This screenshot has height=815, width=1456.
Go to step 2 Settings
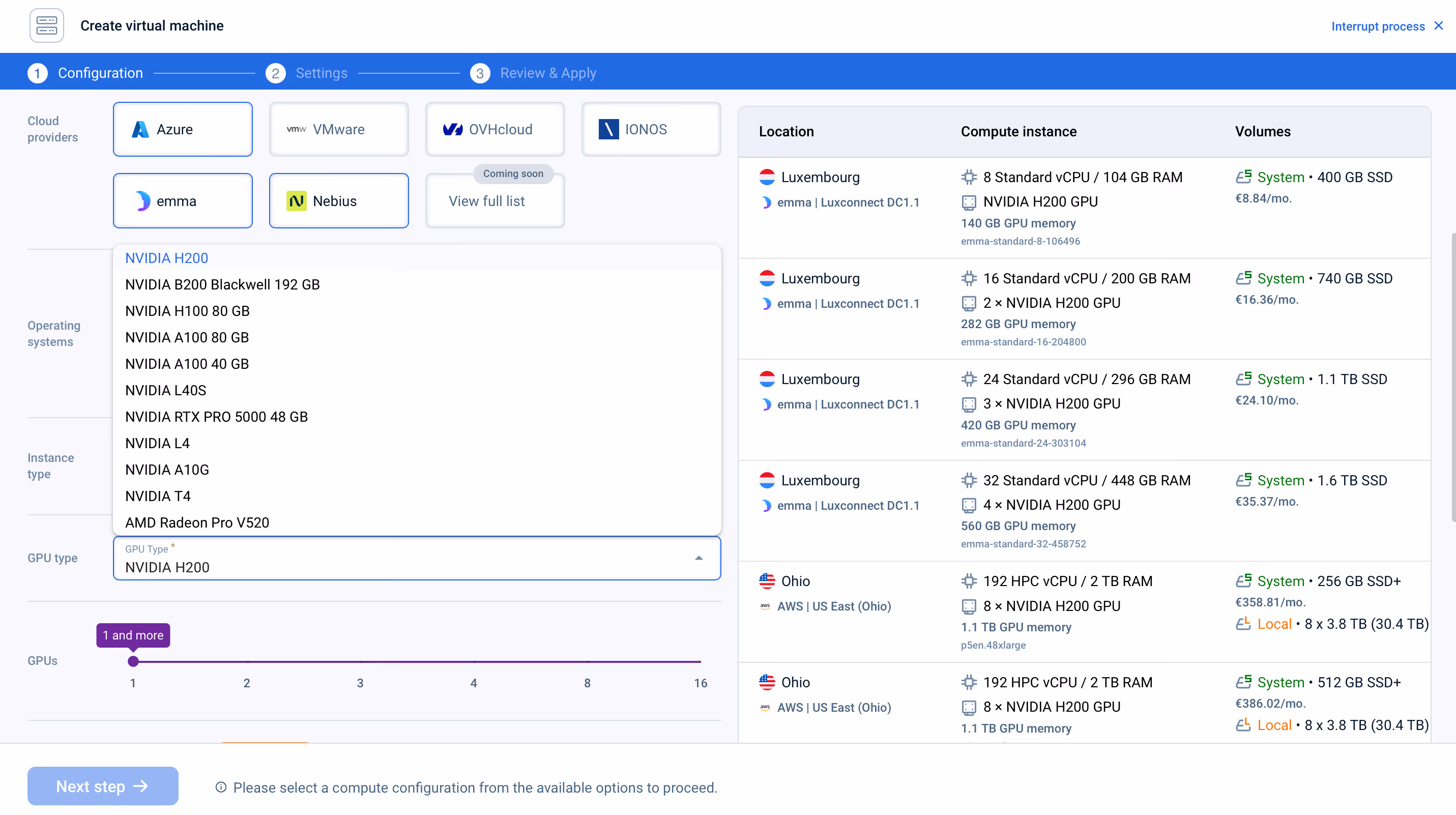click(307, 73)
